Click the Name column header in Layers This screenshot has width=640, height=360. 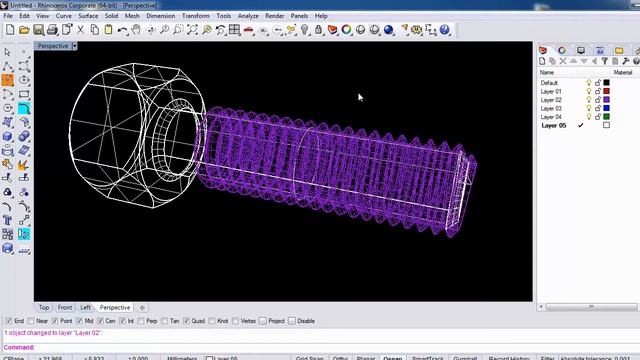[x=547, y=73]
